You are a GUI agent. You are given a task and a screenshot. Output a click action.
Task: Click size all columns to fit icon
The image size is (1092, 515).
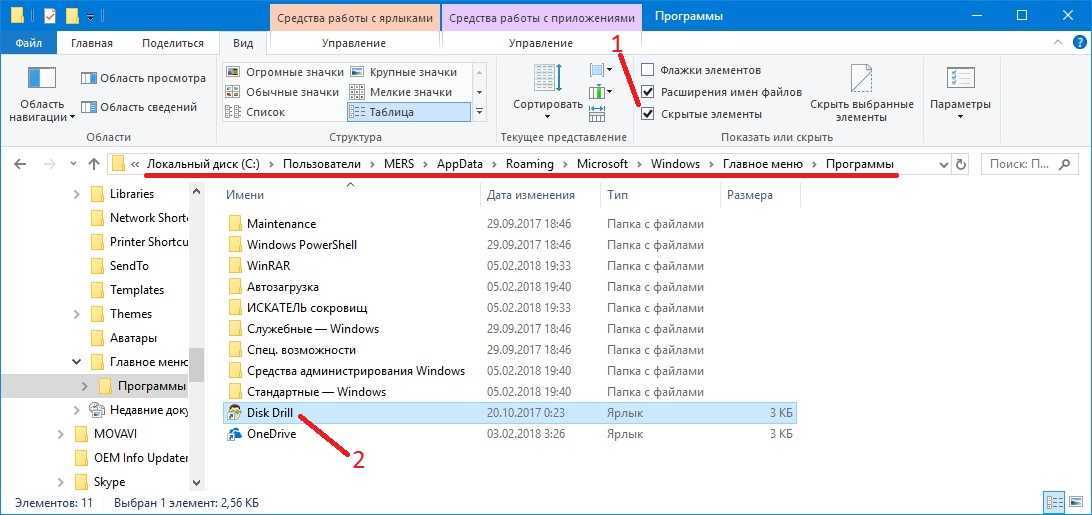point(597,113)
